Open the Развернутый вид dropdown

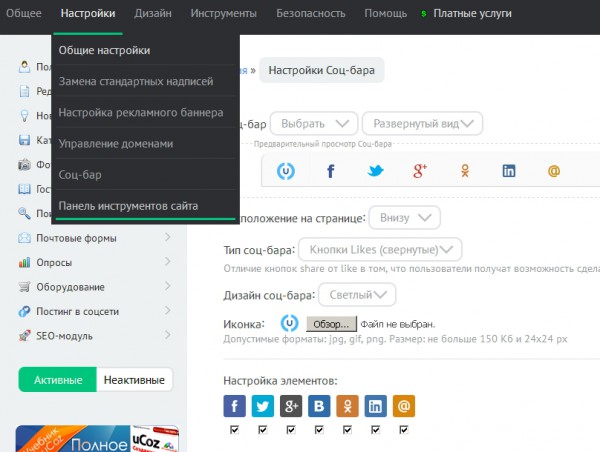pos(422,123)
